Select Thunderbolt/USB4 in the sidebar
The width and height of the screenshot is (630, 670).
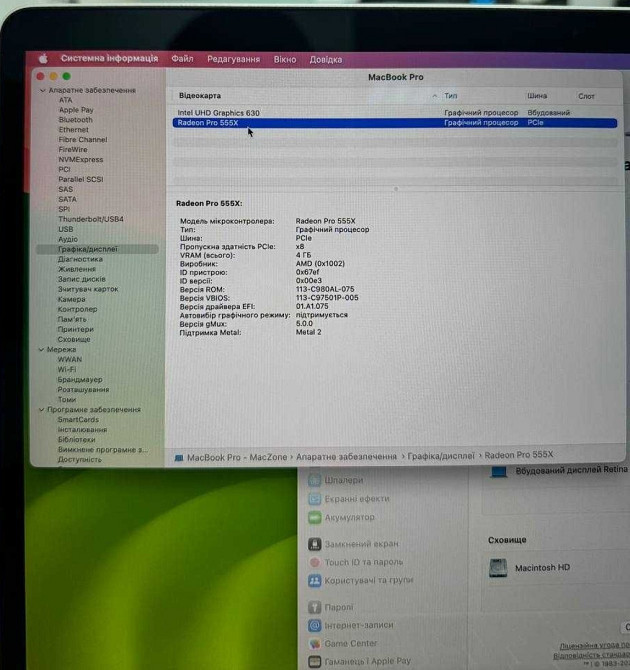tap(91, 219)
